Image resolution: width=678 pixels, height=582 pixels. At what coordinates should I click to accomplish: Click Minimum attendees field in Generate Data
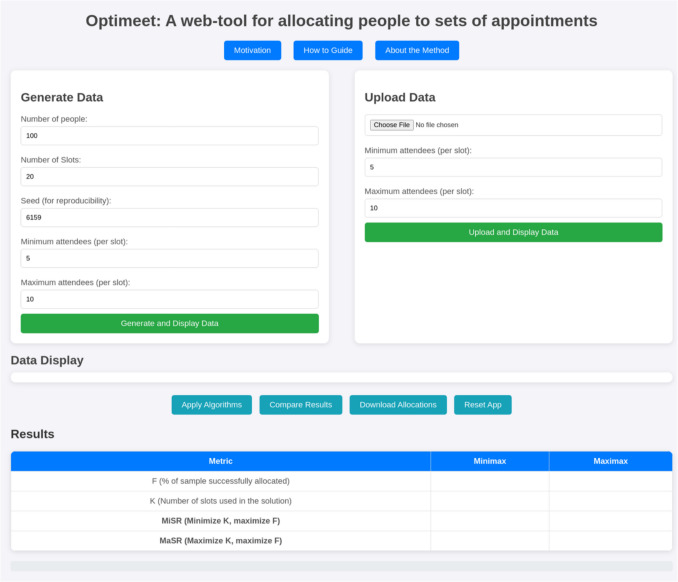pyautogui.click(x=169, y=258)
